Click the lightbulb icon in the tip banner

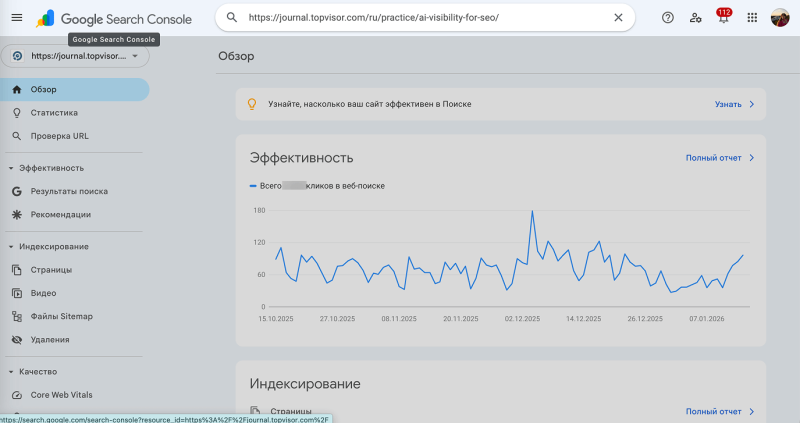coord(252,104)
